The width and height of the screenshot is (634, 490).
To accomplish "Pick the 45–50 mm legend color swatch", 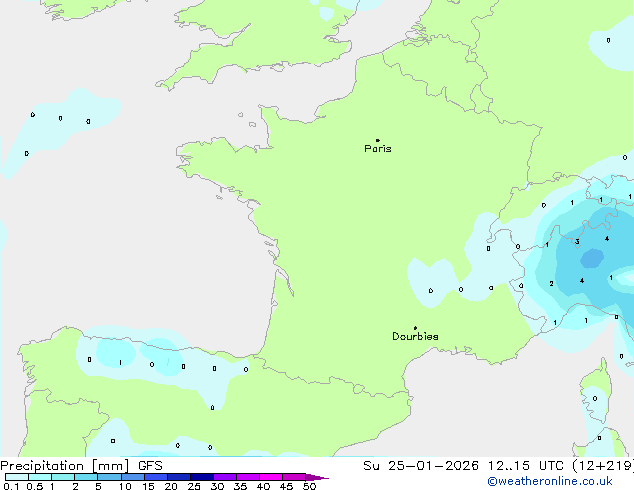I will [294, 477].
